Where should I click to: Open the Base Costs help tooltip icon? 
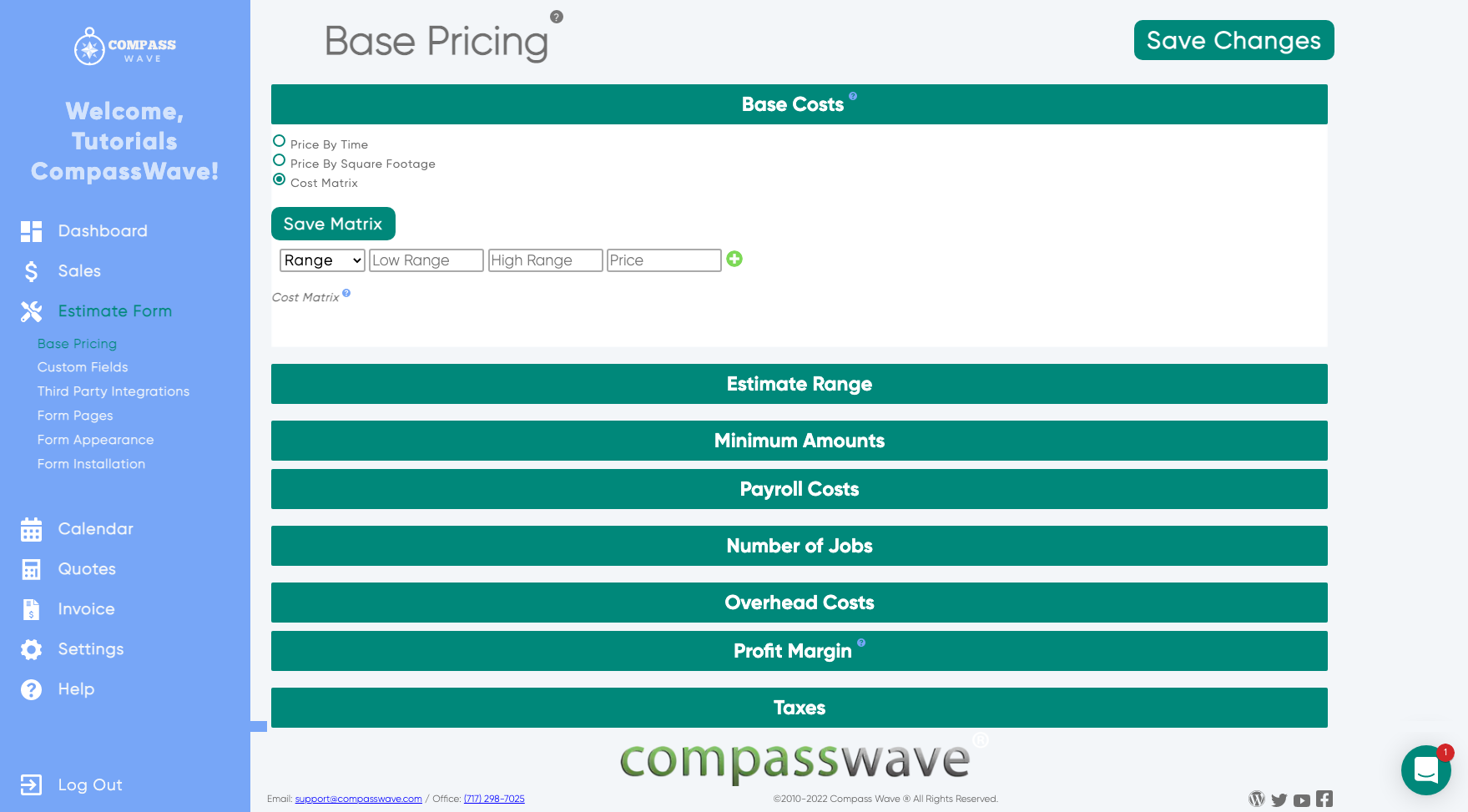(853, 98)
